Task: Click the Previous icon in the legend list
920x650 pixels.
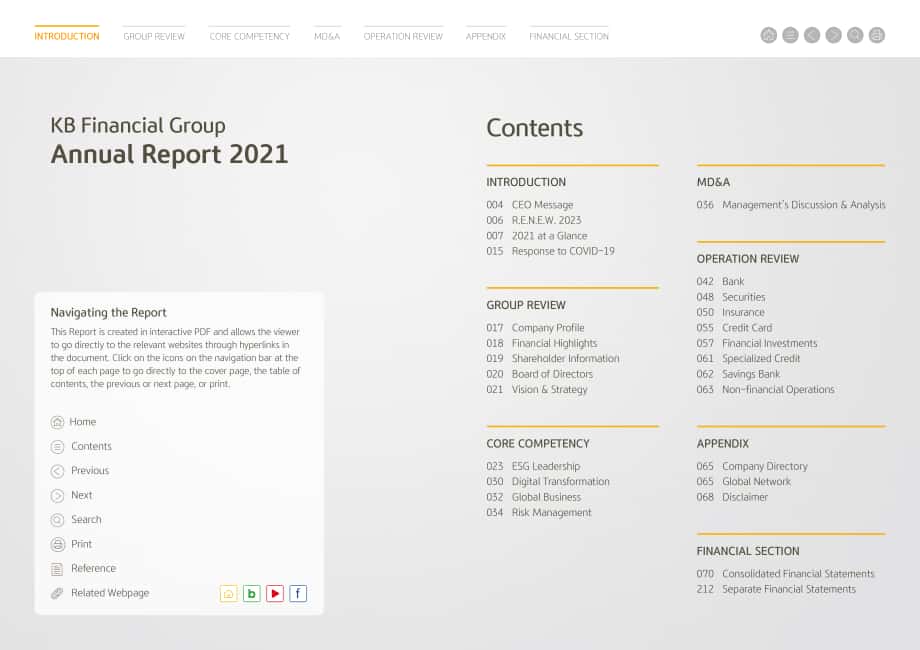Action: (58, 471)
